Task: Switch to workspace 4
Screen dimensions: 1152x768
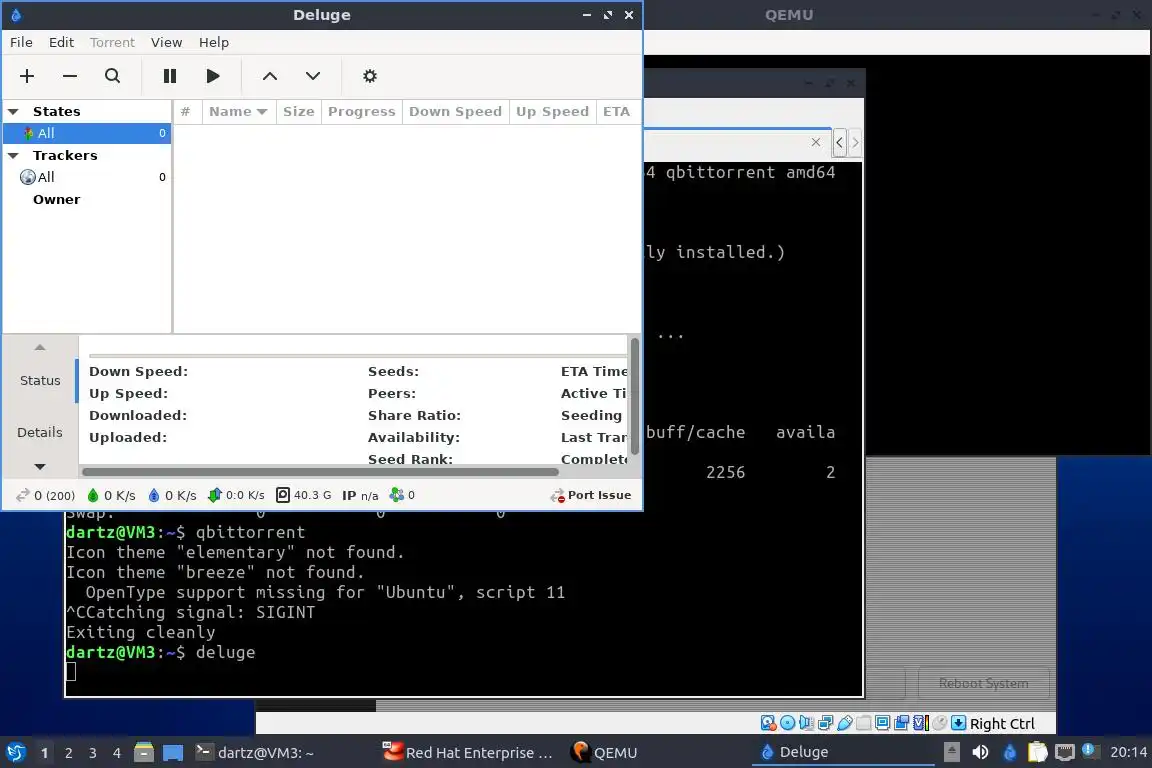Action: (x=117, y=753)
